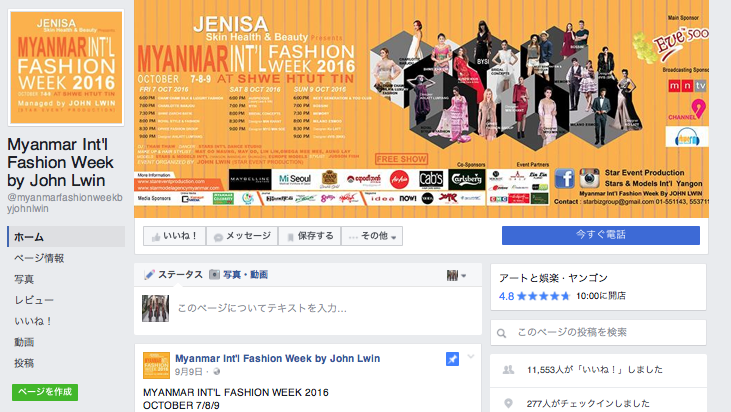The height and width of the screenshot is (412, 731).
Task: Select ホーム in the sidebar
Action: 66,237
